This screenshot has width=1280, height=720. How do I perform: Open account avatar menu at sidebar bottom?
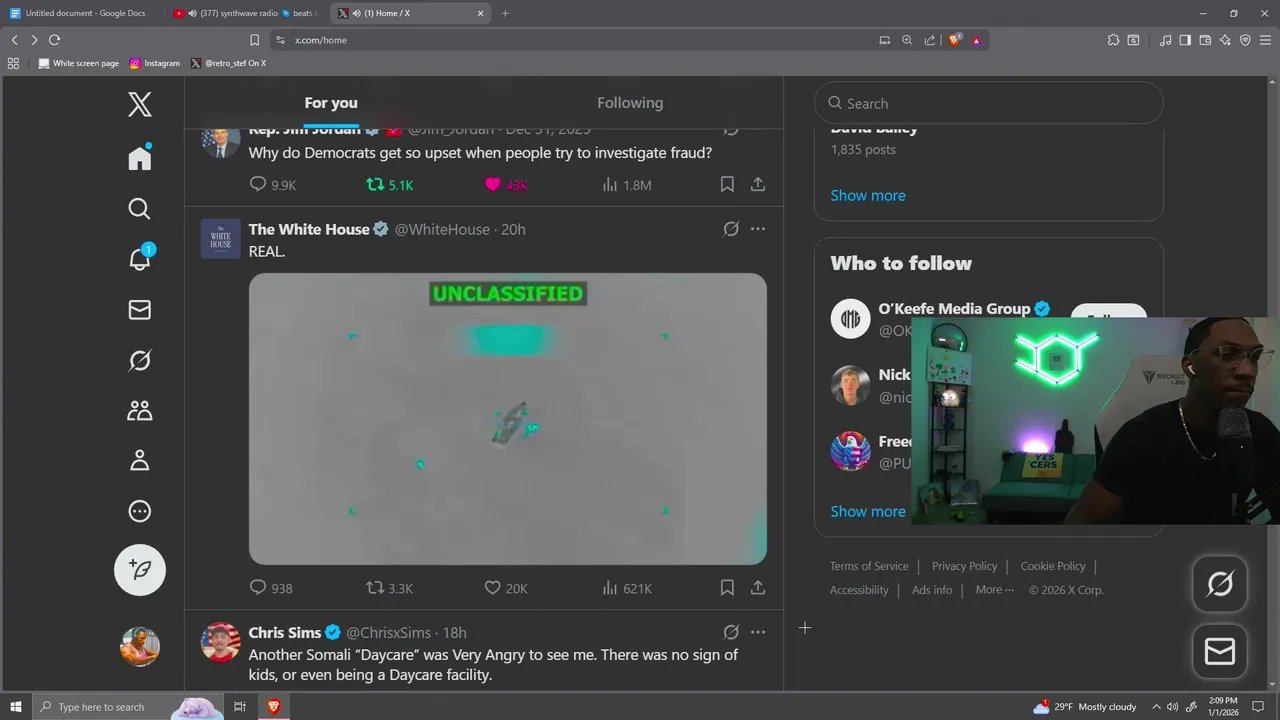(x=140, y=646)
